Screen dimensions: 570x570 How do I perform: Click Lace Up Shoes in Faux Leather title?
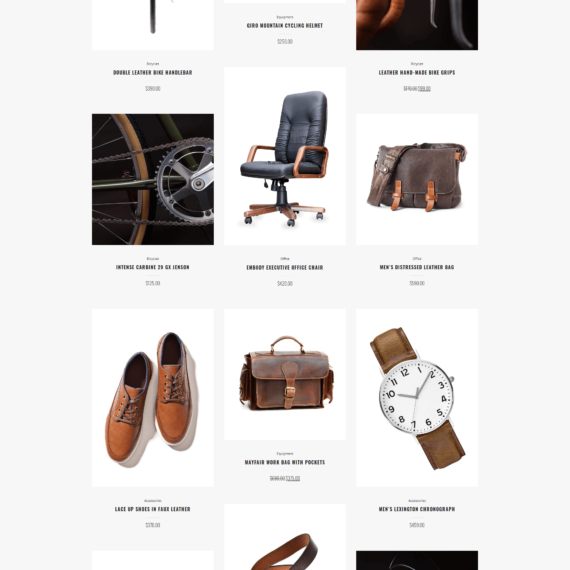point(153,509)
